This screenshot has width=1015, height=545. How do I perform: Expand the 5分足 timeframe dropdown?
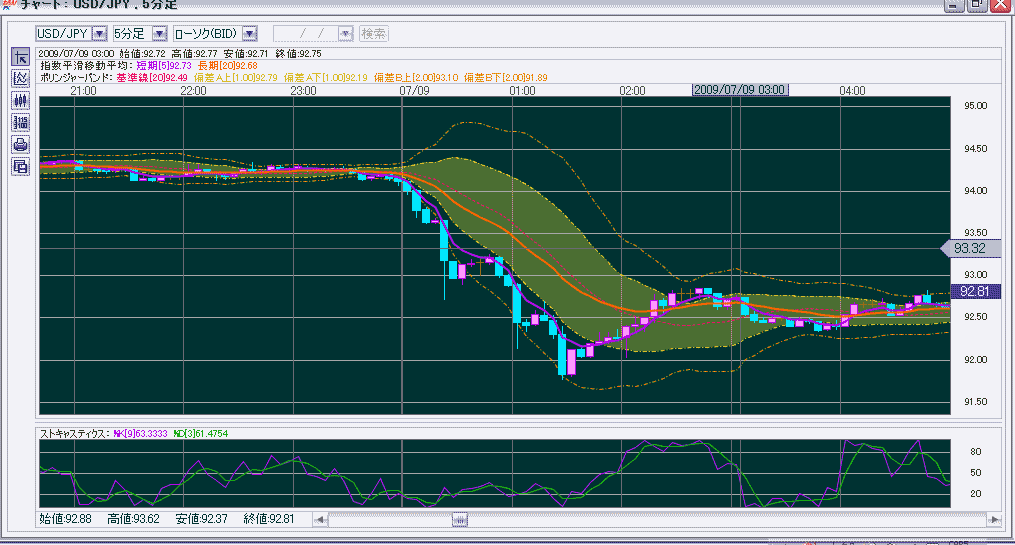[x=159, y=34]
